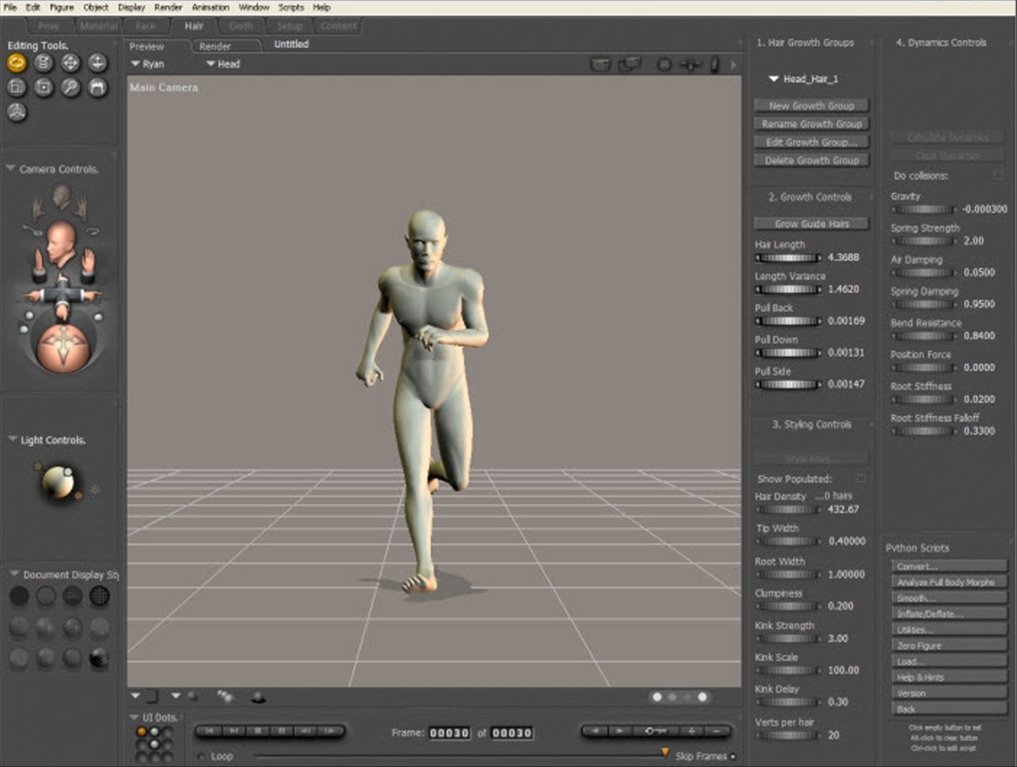Screen dimensions: 1017x767
Task: Select the Rotate editing tool
Action: (17, 63)
